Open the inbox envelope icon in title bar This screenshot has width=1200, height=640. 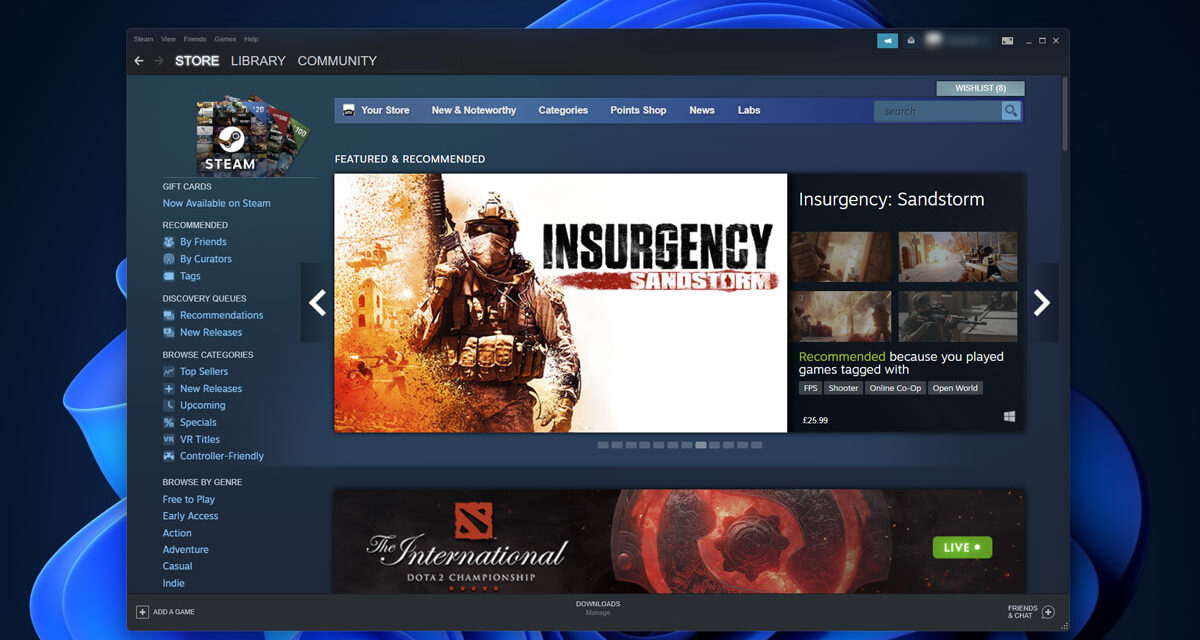[x=911, y=41]
